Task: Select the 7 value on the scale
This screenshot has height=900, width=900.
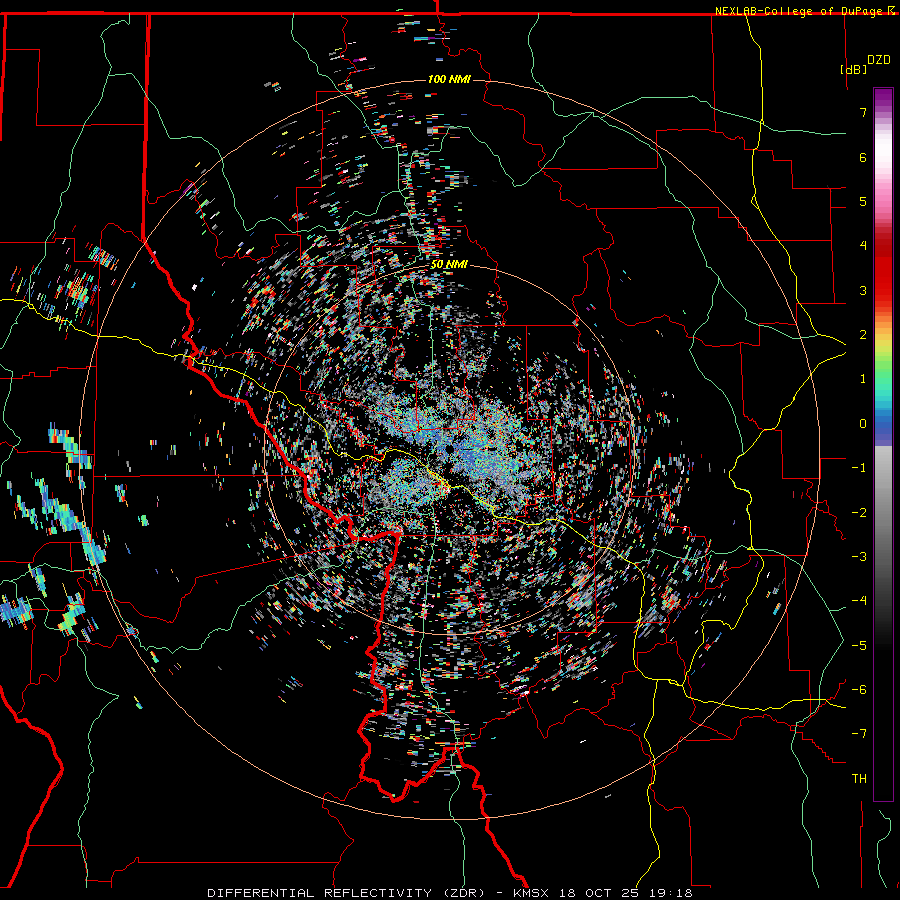Action: point(863,112)
